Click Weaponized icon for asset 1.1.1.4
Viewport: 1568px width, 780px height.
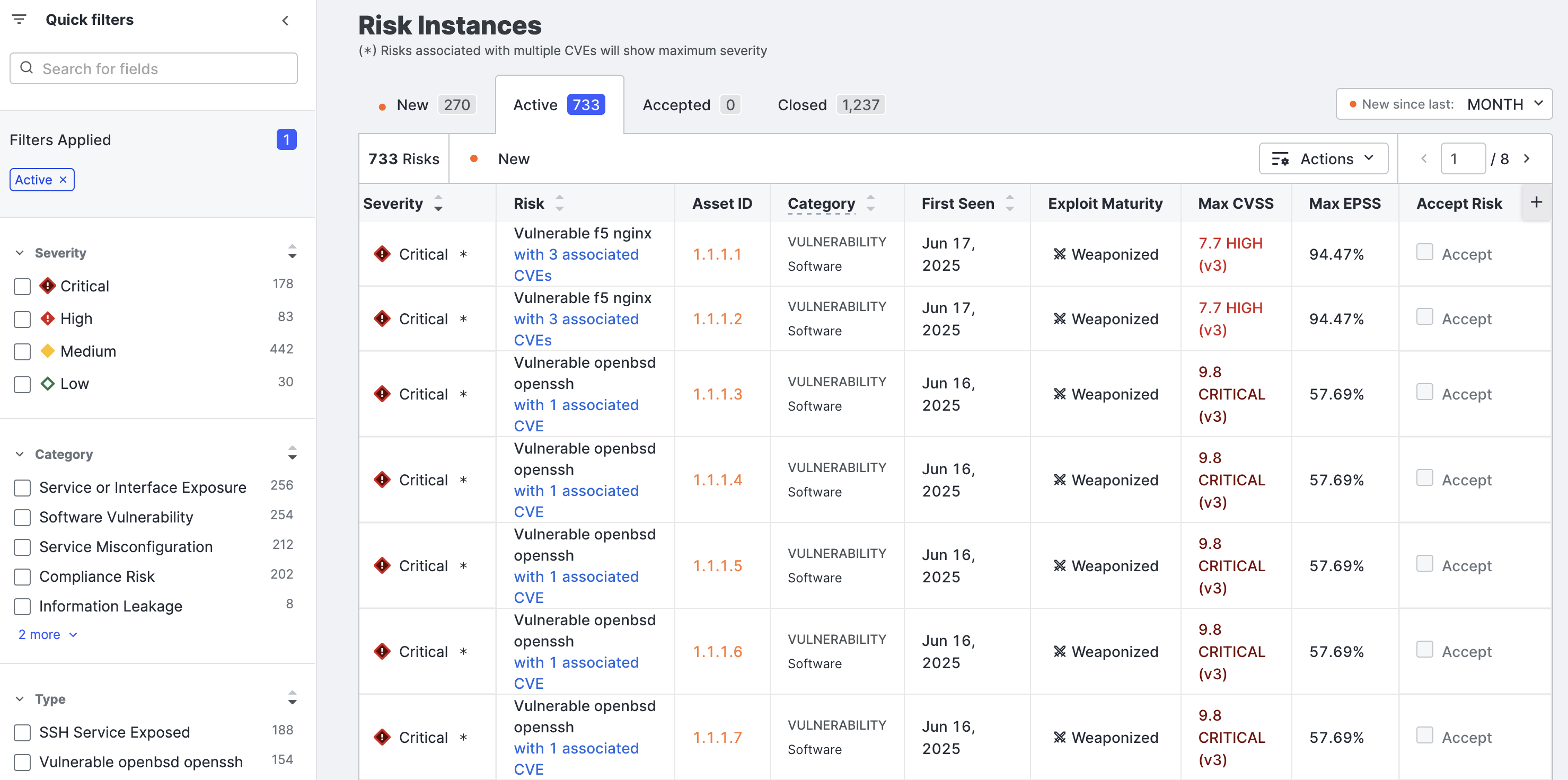(1060, 480)
